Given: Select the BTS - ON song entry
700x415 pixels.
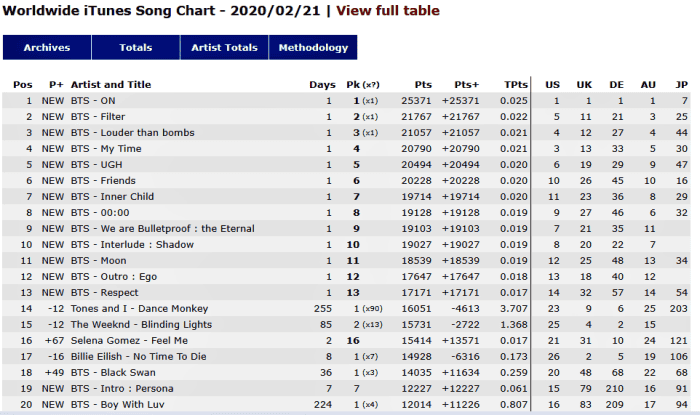Looking at the screenshot, I should (93, 101).
